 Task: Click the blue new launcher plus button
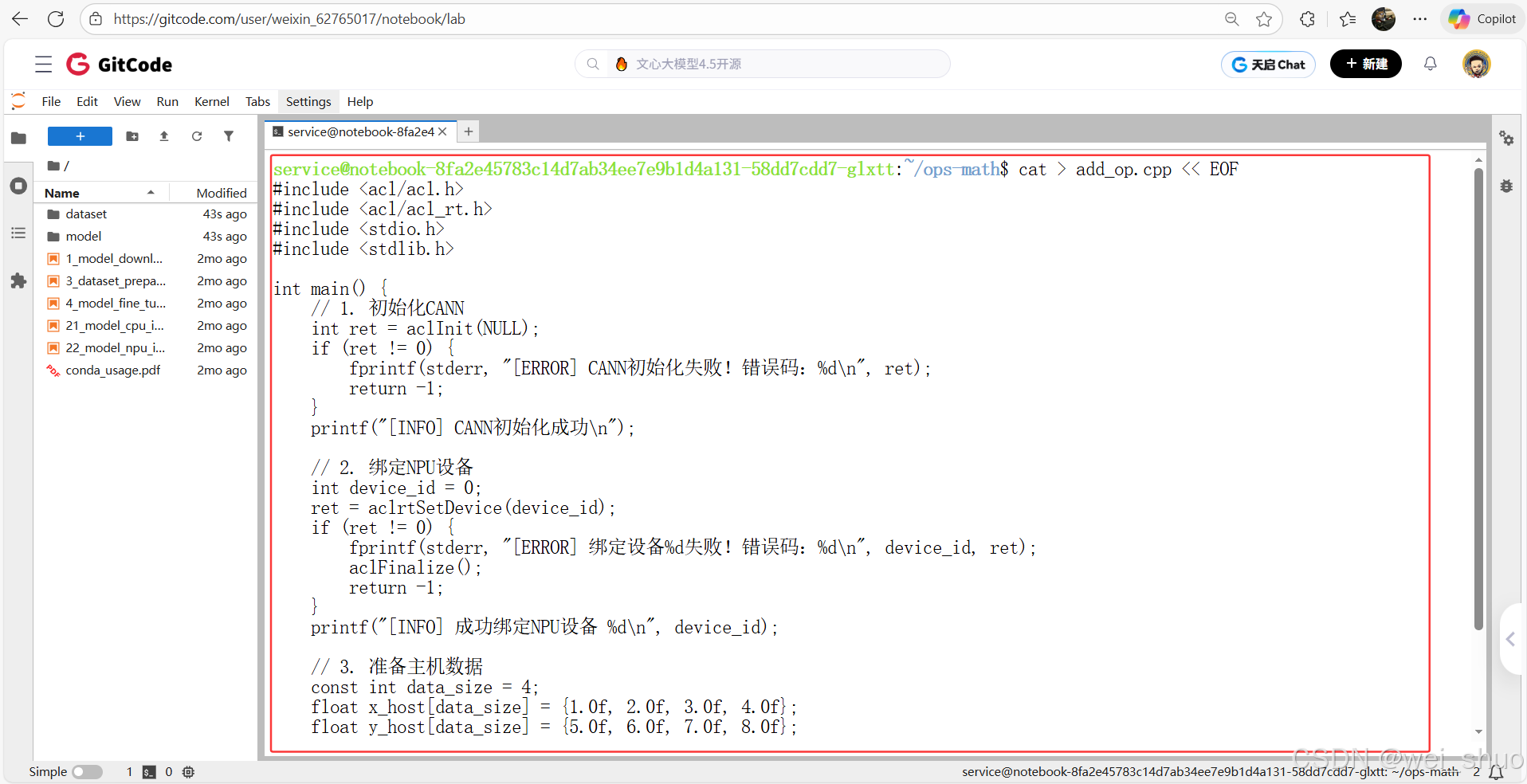click(x=80, y=136)
